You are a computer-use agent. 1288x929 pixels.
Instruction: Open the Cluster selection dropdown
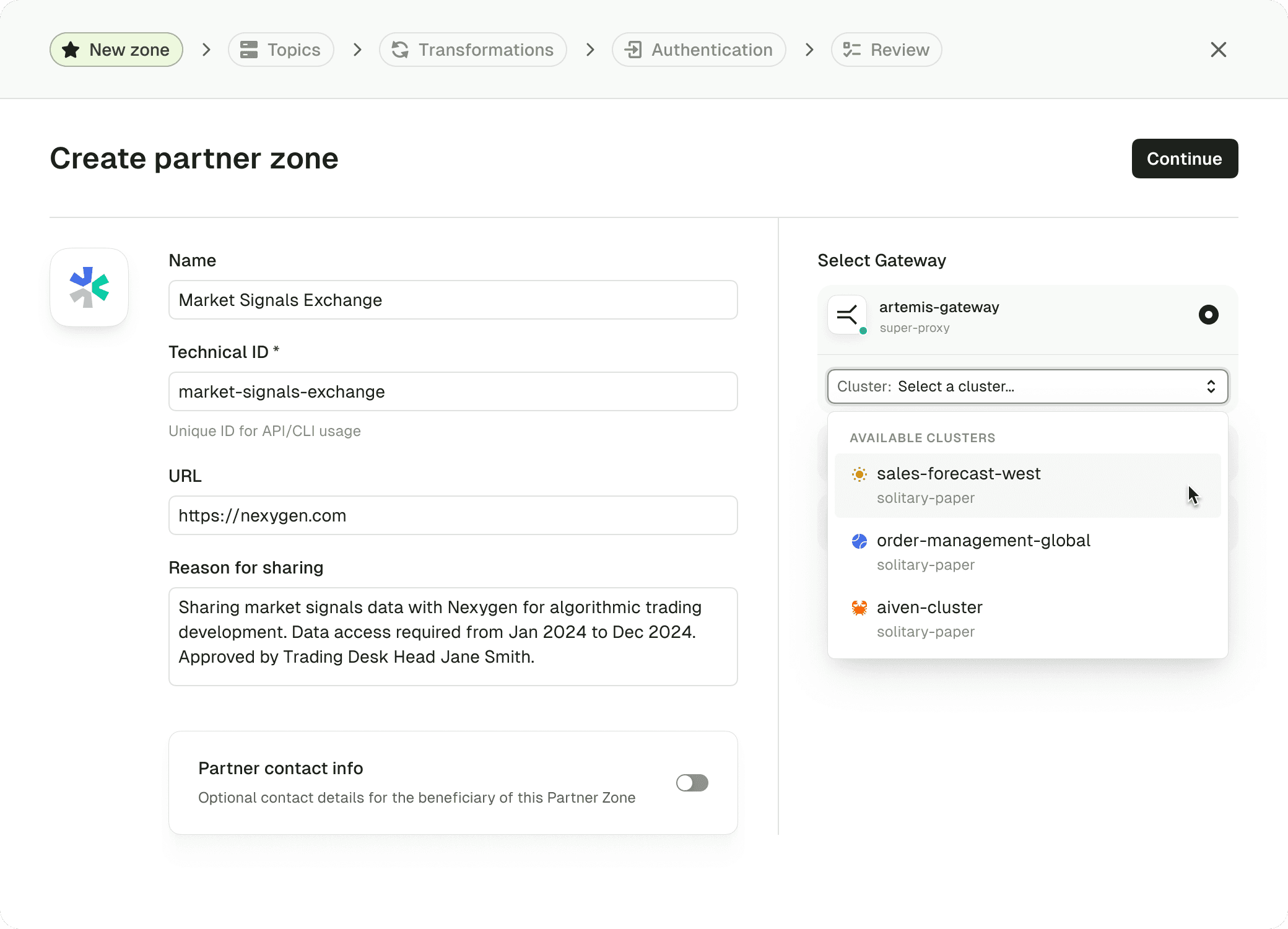coord(1027,386)
